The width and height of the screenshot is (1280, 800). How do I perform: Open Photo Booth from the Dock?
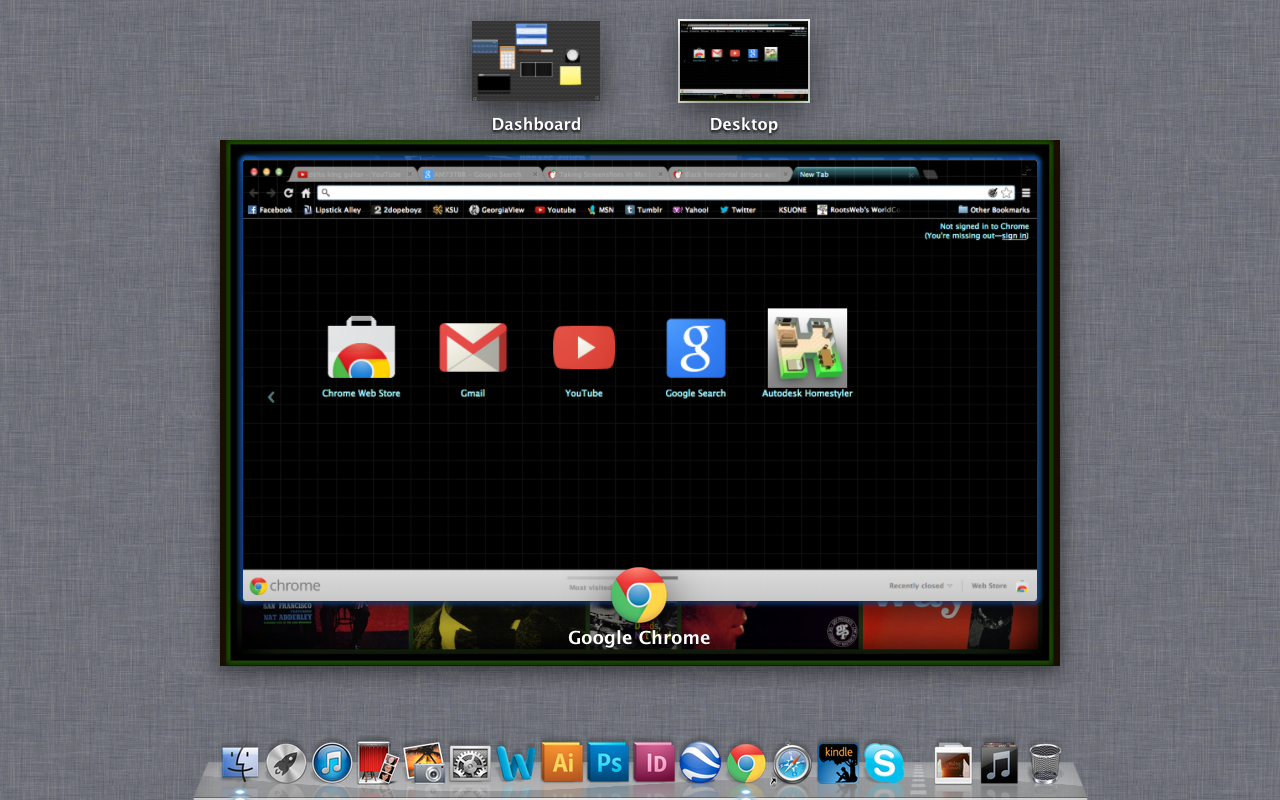378,763
